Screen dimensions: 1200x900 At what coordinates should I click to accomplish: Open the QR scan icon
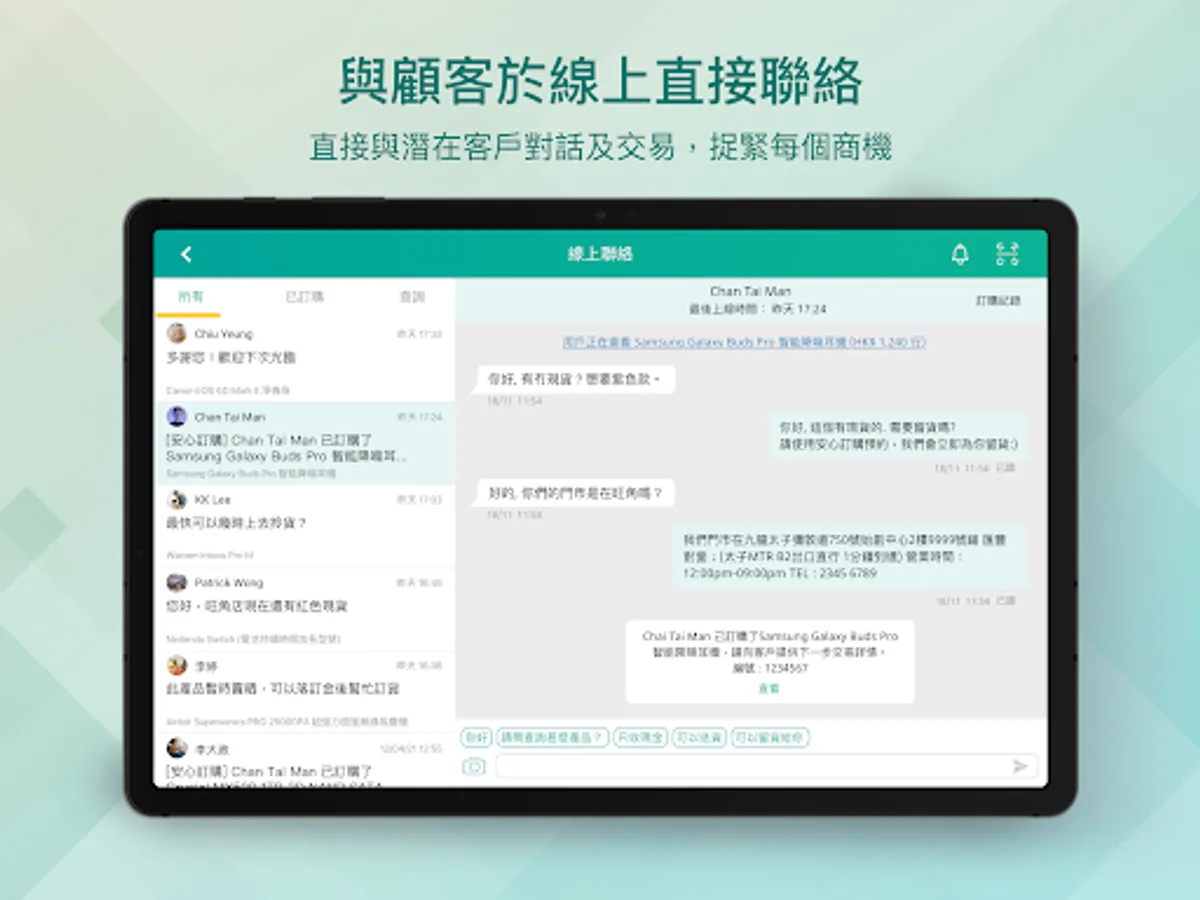(x=1007, y=254)
